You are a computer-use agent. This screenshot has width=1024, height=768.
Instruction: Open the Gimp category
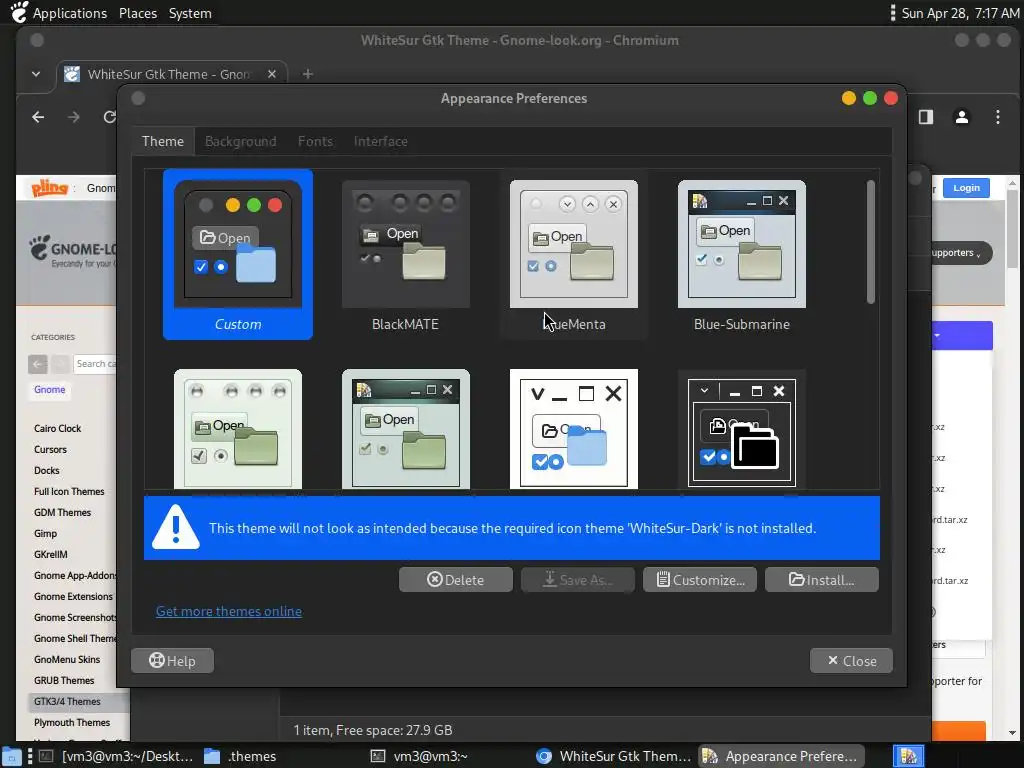pos(46,534)
